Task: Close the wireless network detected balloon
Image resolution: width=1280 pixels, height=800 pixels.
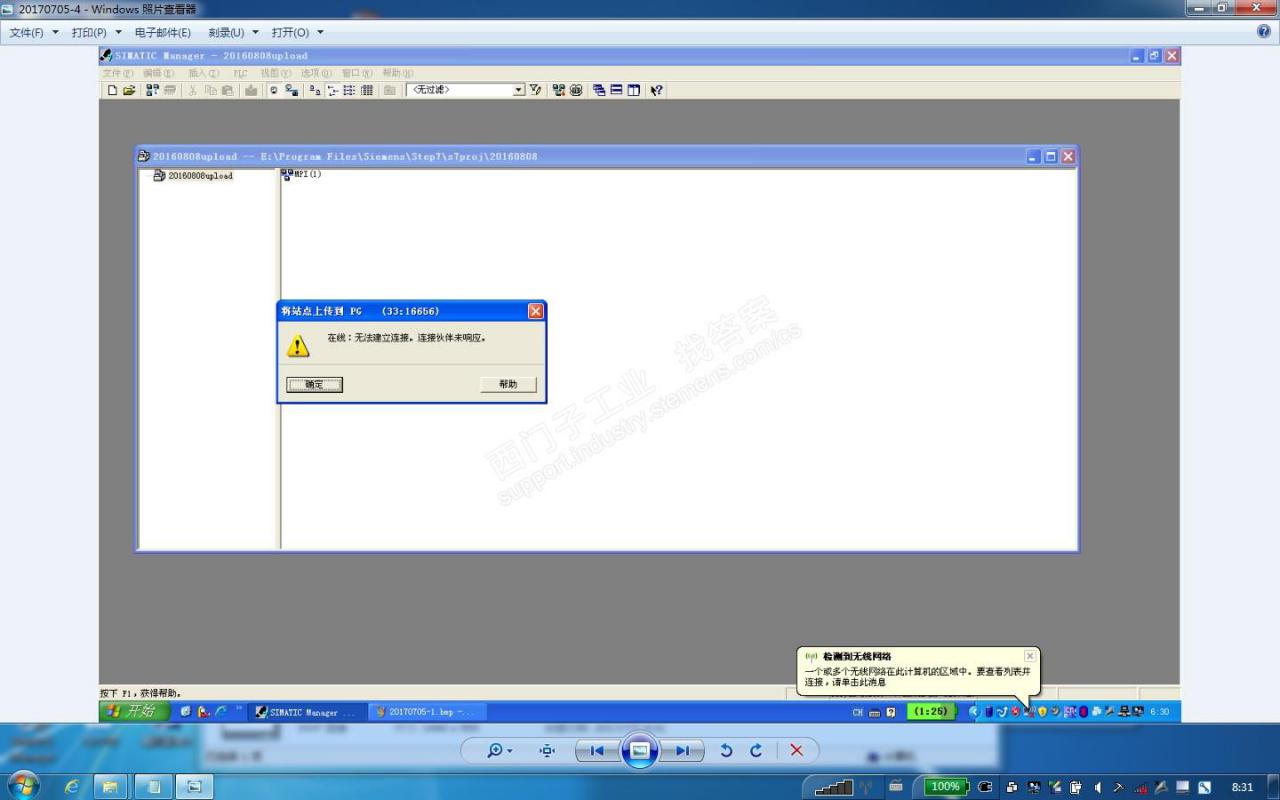Action: [x=1030, y=656]
